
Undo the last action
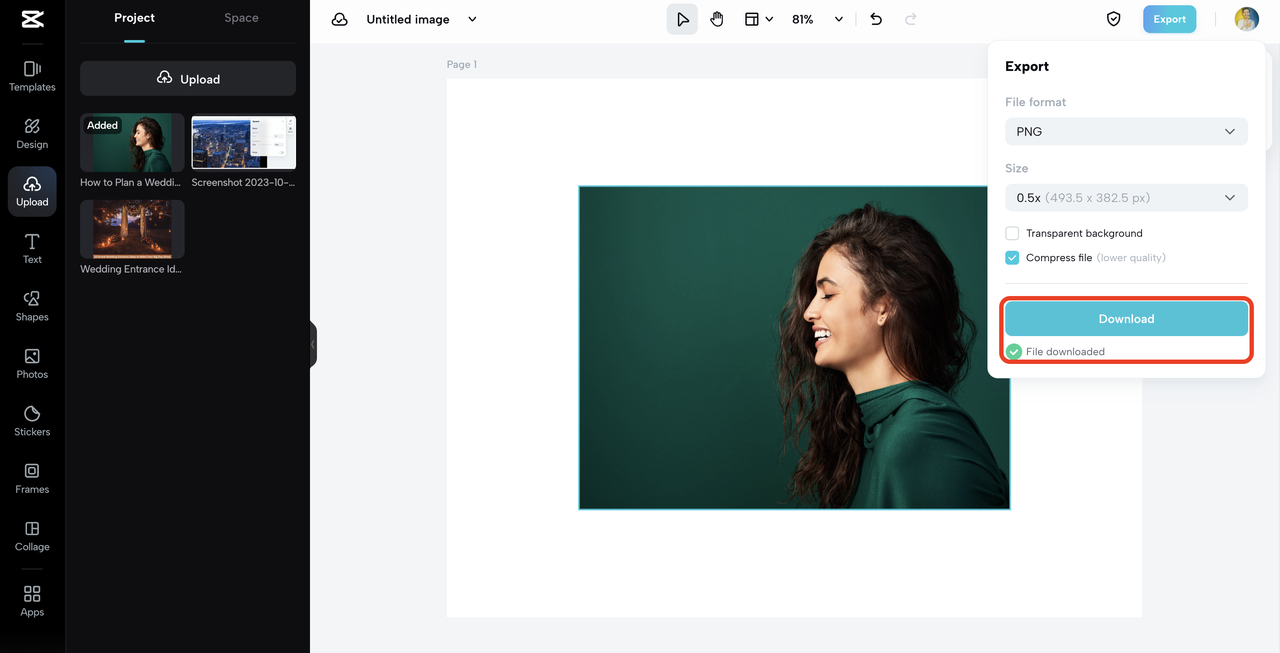[x=876, y=19]
